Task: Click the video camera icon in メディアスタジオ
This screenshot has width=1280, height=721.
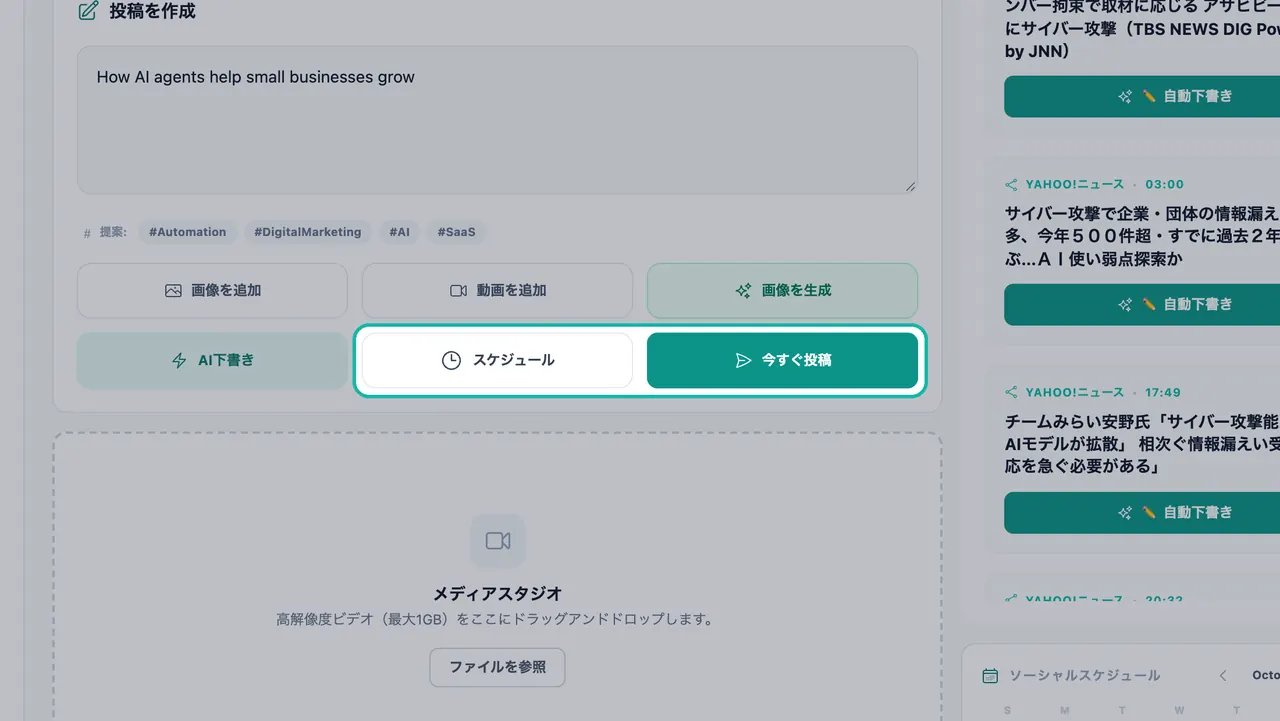Action: tap(498, 541)
